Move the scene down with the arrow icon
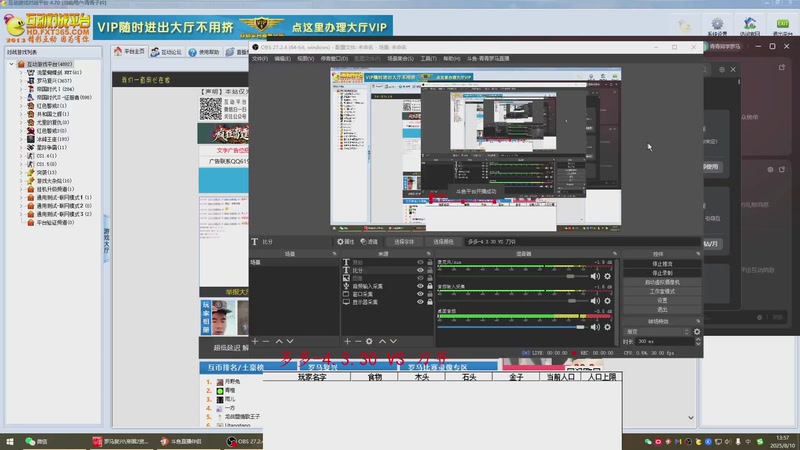This screenshot has height=450, width=800. pyautogui.click(x=290, y=341)
